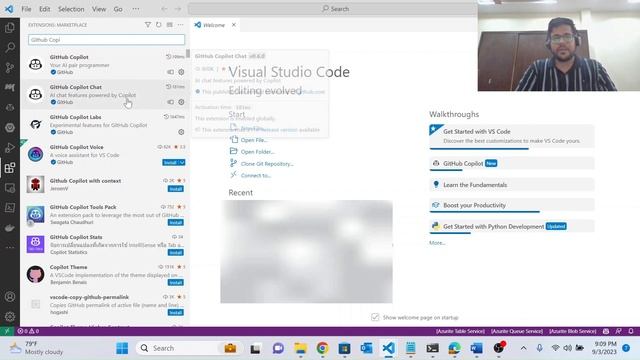Open the Edit menu
Screen dimensions: 640x360
(x=44, y=9)
